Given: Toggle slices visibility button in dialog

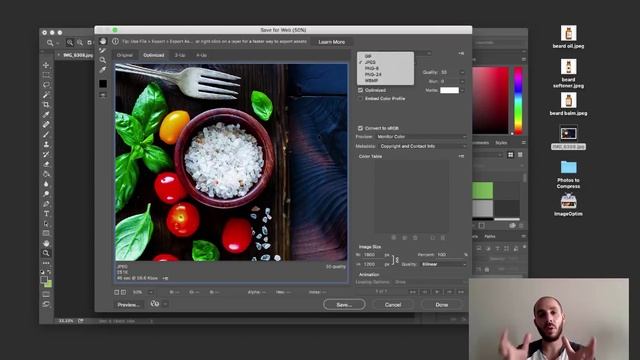Looking at the screenshot, I should click(x=103, y=95).
